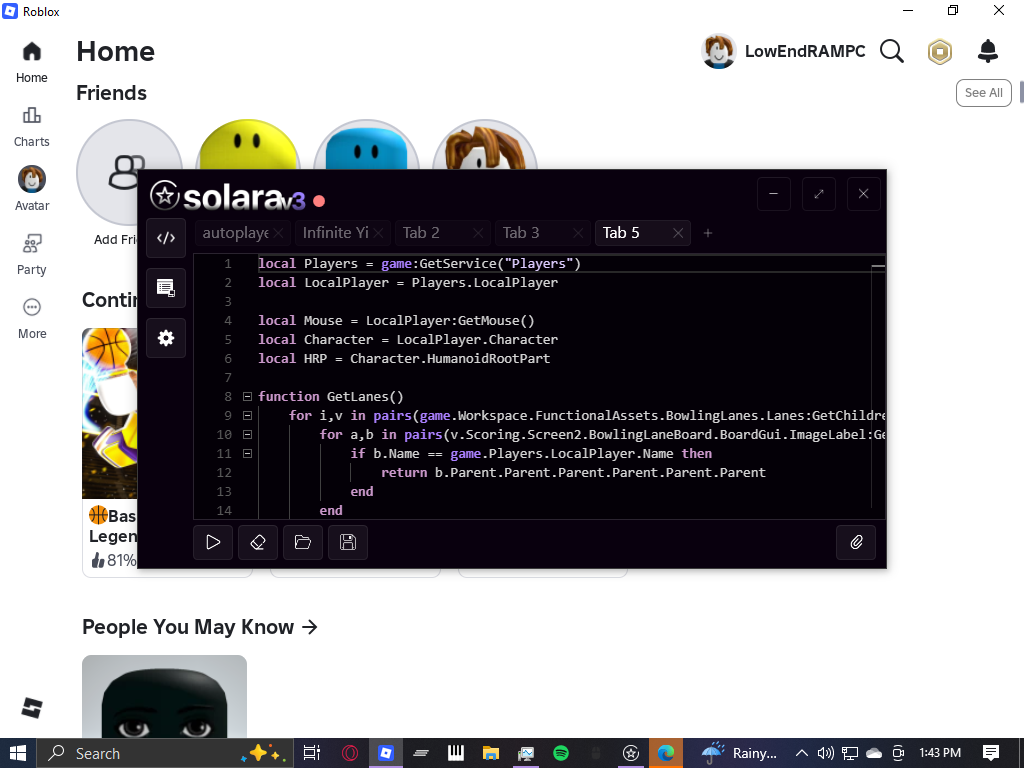Open the suggested person thumbnail with black head
Viewport: 1024px width, 768px height.
tap(165, 696)
